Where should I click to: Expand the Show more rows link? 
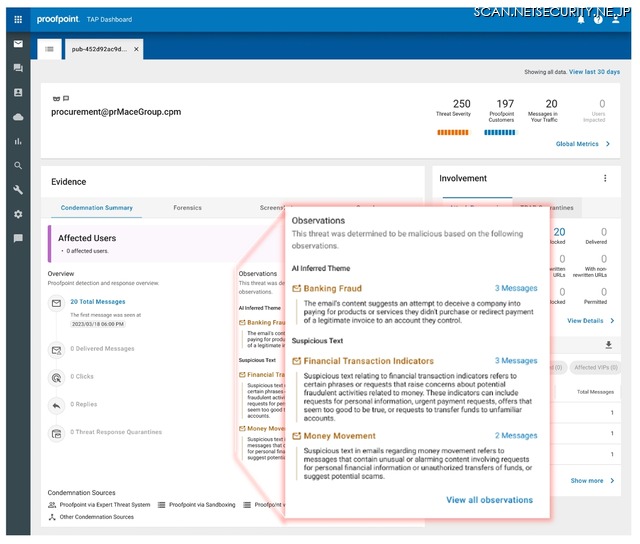[x=592, y=480]
